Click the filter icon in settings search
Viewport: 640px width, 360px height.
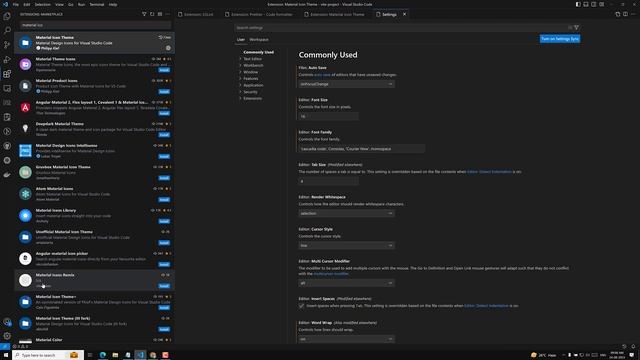point(576,28)
